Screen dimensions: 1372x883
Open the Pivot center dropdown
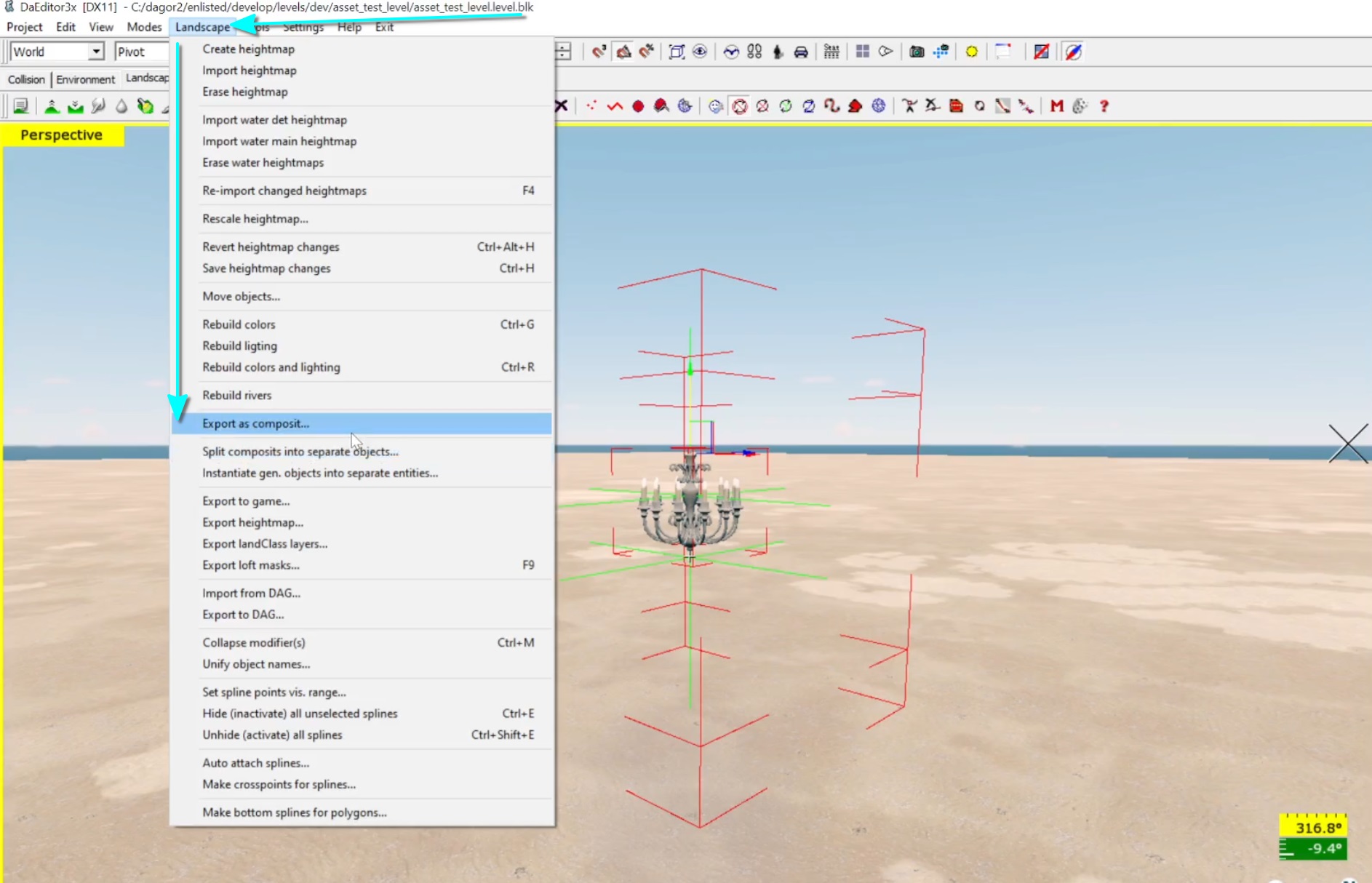[x=142, y=52]
